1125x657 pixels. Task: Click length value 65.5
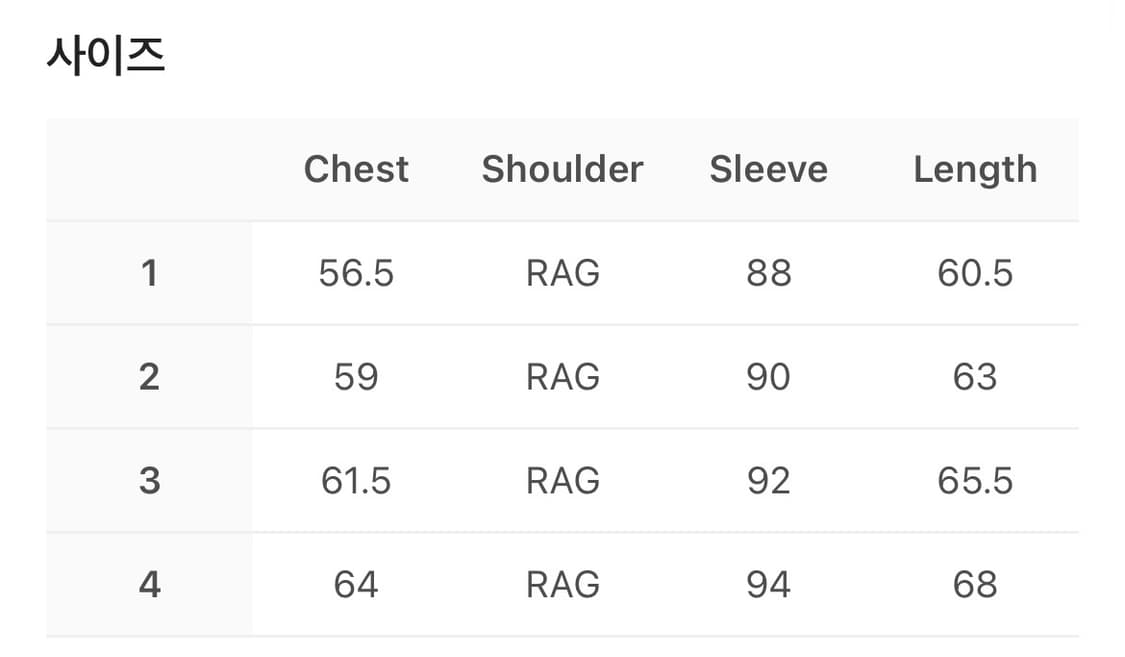[975, 481]
